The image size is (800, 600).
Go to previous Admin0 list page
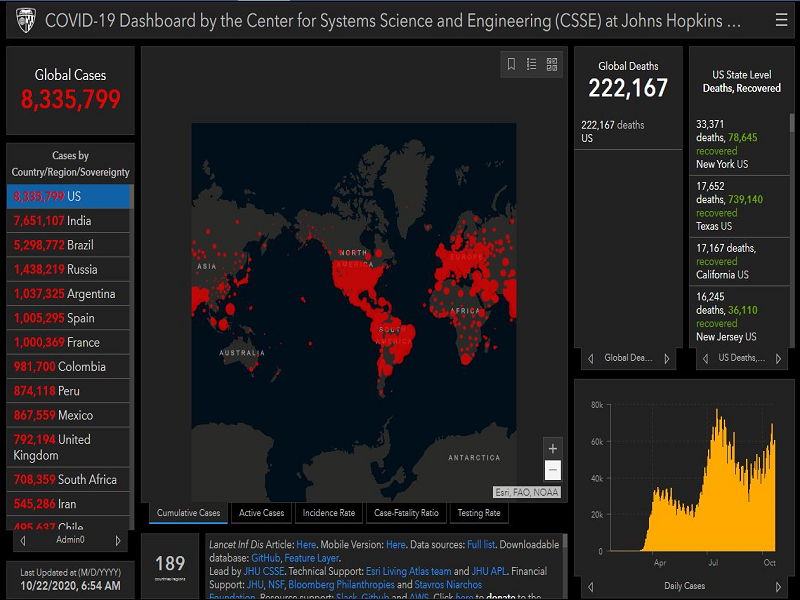[23, 540]
